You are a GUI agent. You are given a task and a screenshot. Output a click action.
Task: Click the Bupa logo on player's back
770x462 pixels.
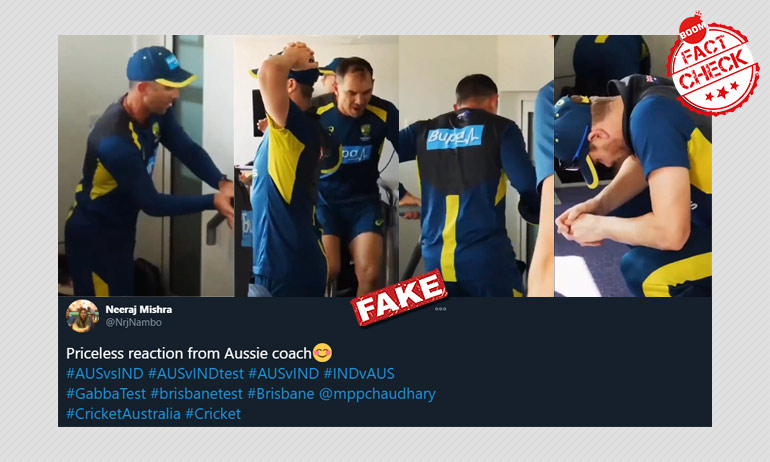pyautogui.click(x=455, y=138)
